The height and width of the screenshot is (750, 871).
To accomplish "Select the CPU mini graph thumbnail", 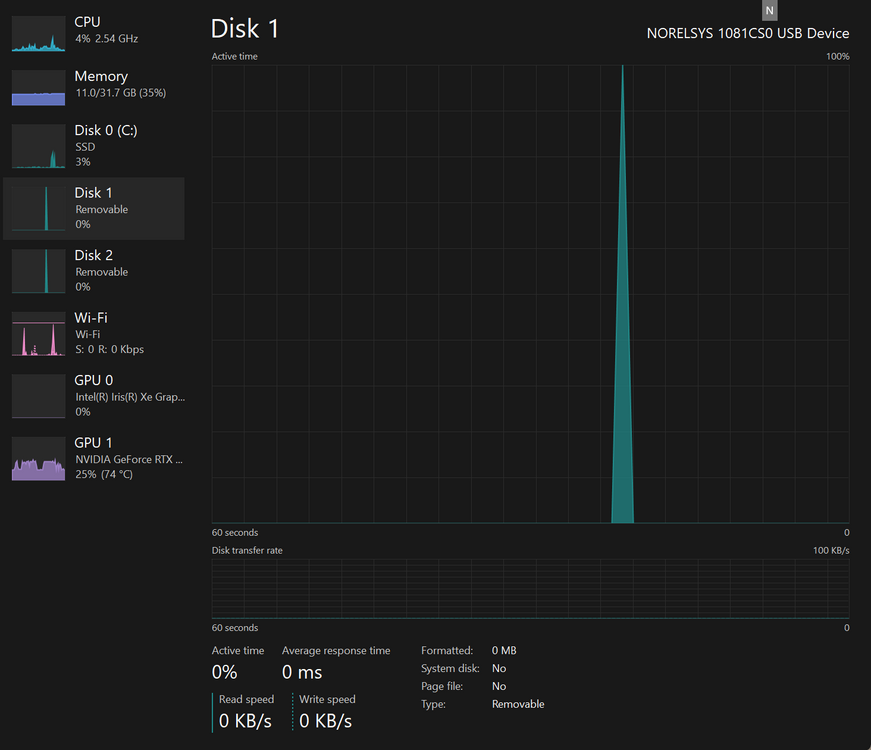I will (x=38, y=33).
